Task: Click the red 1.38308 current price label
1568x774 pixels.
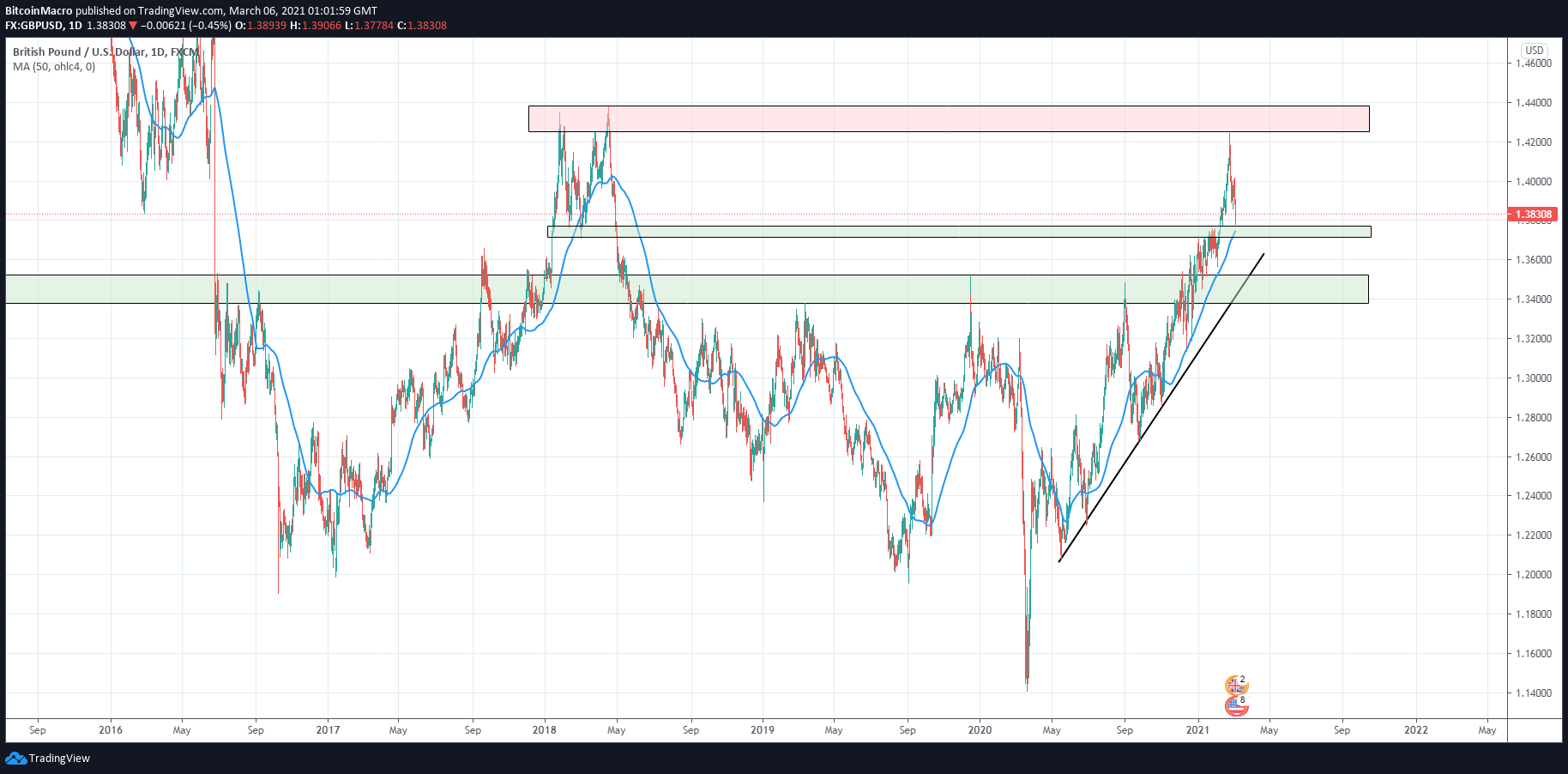Action: tap(1532, 215)
